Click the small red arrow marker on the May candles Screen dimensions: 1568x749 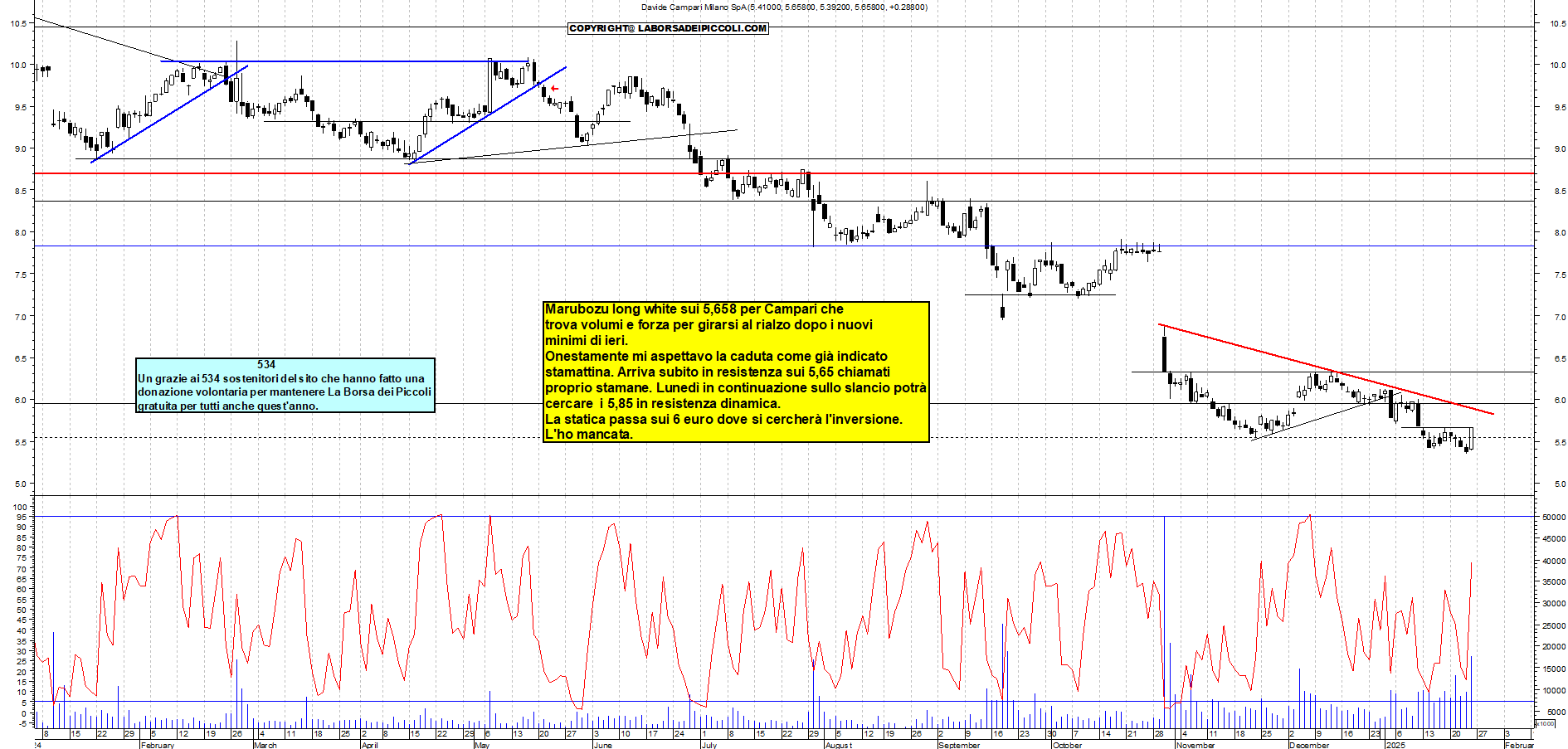[554, 89]
